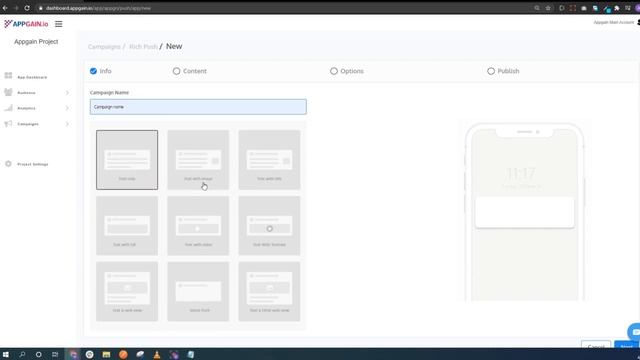Open the Project Settings menu item
The height and width of the screenshot is (360, 640).
33,164
